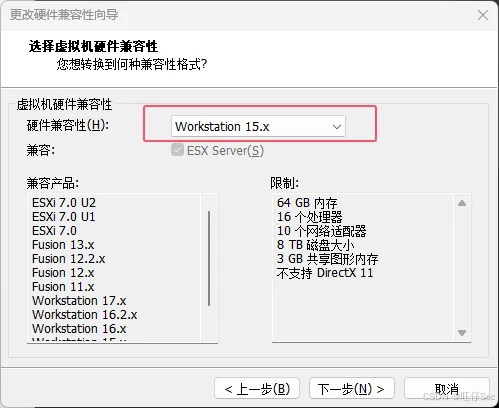Image resolution: width=499 pixels, height=408 pixels.
Task: Select ESXi 7.0 U1 in compatible products
Action: (x=64, y=217)
